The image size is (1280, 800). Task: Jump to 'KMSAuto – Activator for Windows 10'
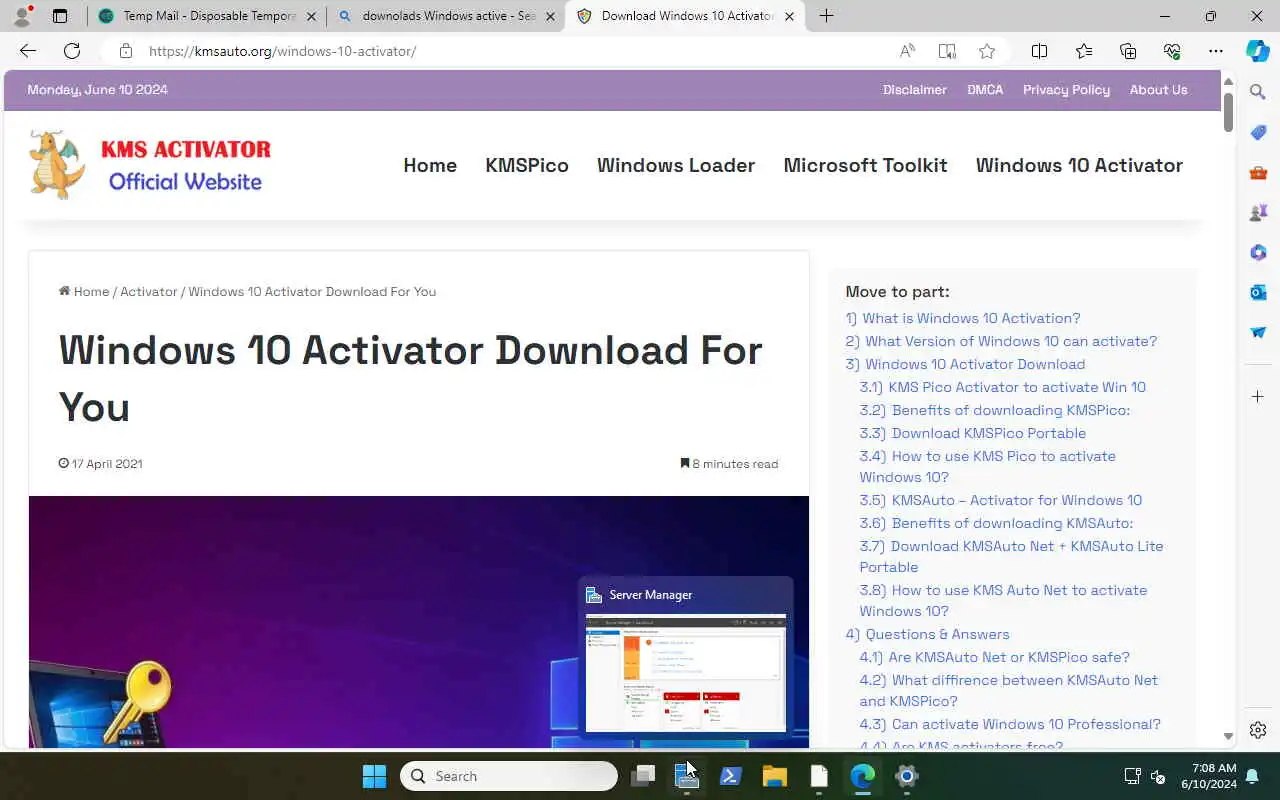pos(1001,500)
